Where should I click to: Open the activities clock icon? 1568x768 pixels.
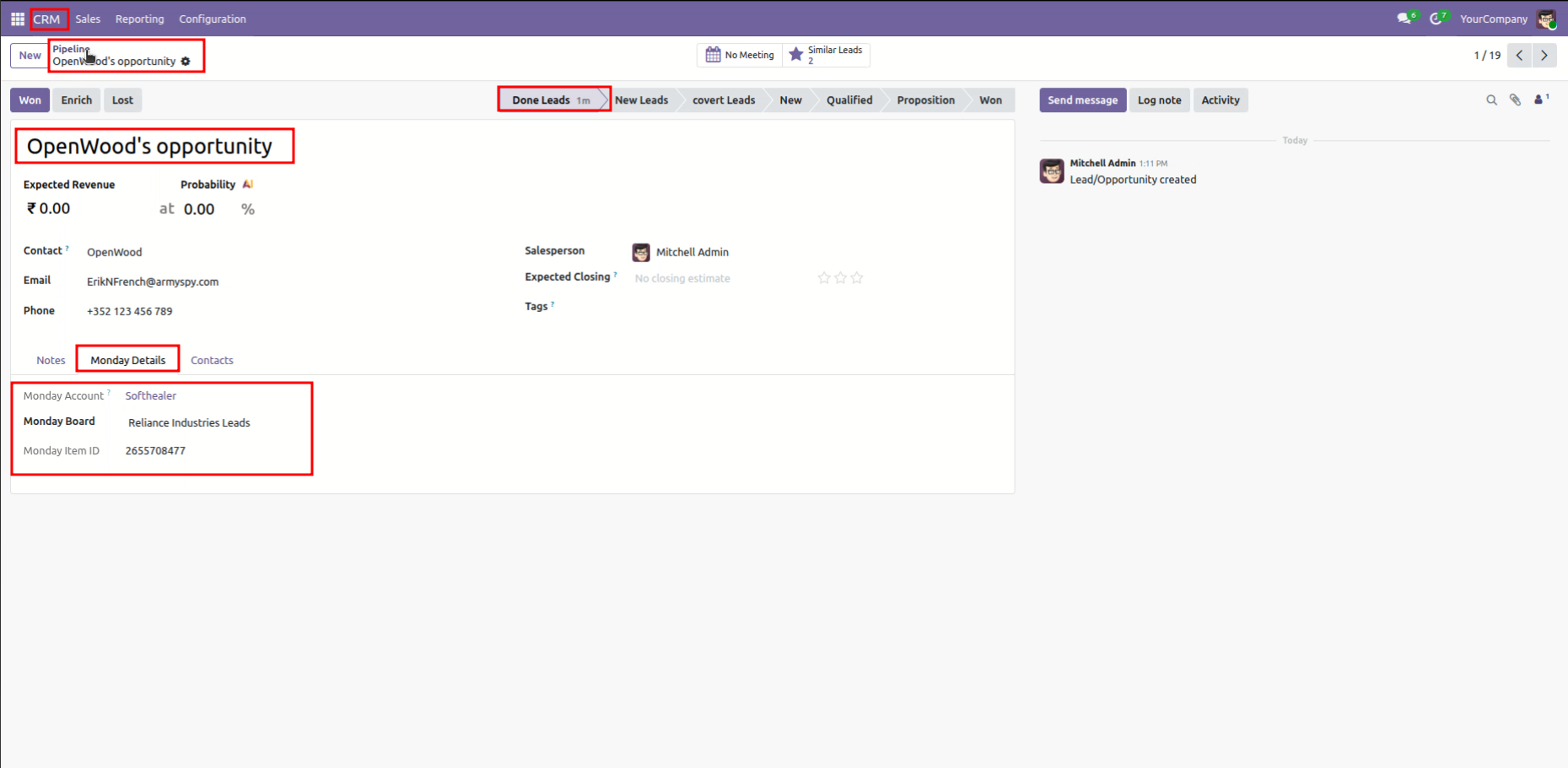click(1436, 19)
